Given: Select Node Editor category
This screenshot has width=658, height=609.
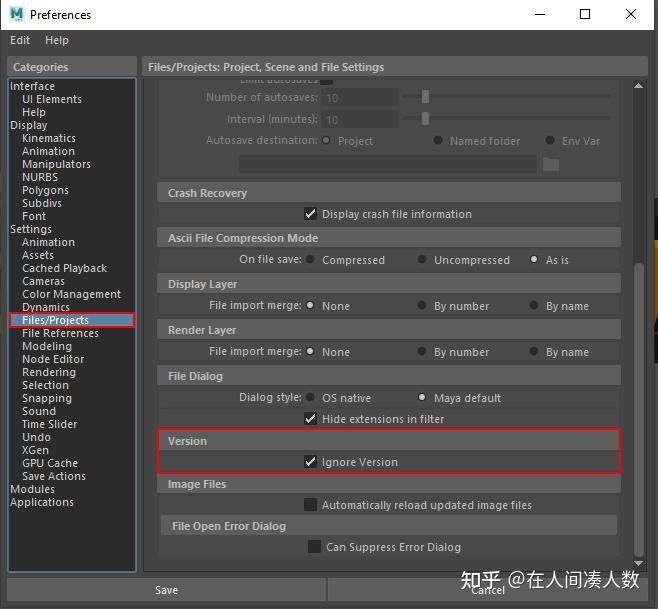Looking at the screenshot, I should 53,359.
